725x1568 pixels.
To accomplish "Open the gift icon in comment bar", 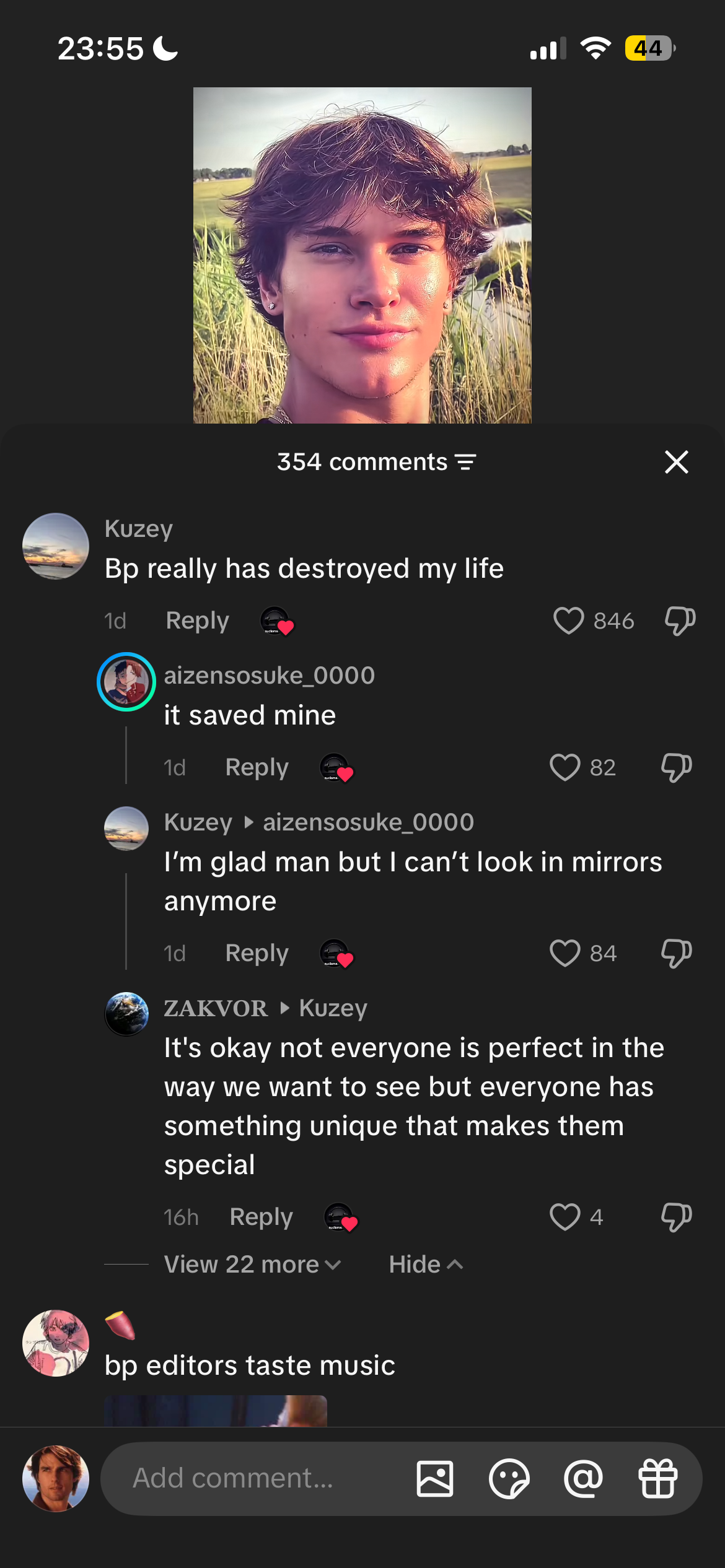I will [657, 1478].
